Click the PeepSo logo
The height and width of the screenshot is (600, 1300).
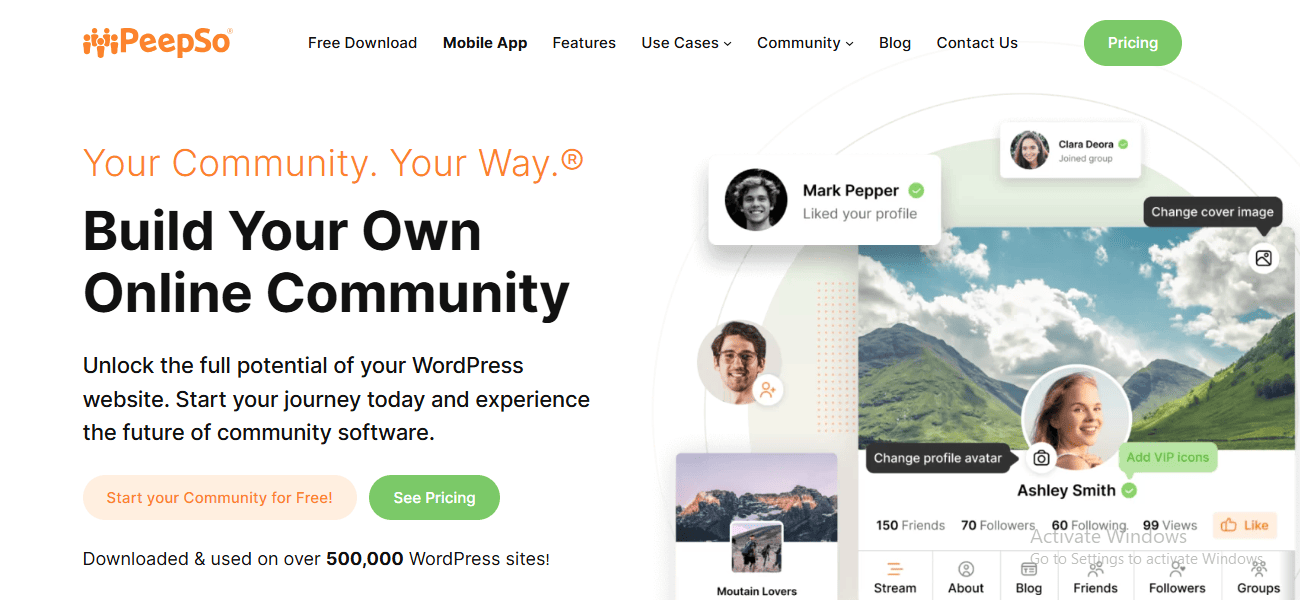tap(158, 42)
